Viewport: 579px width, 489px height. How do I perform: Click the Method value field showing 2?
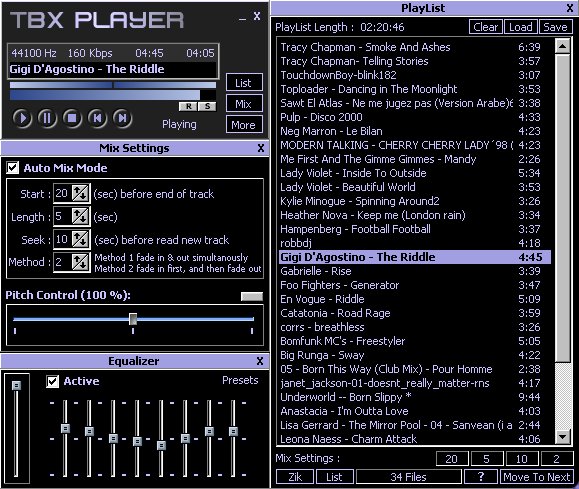(x=63, y=262)
